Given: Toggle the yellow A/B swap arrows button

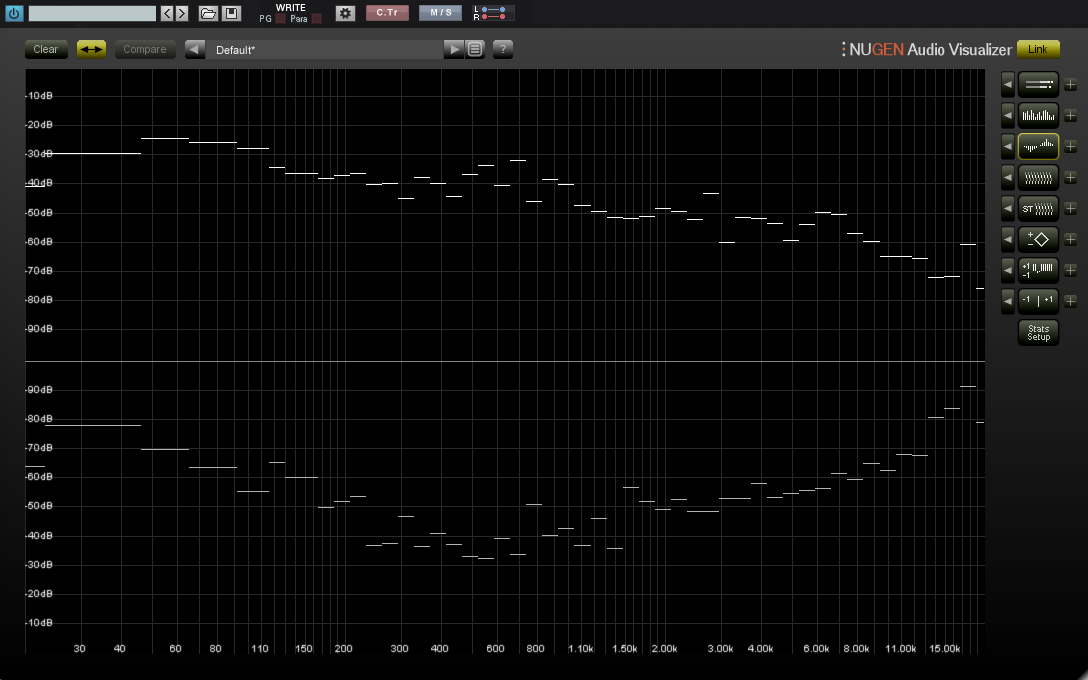Looking at the screenshot, I should [91, 49].
